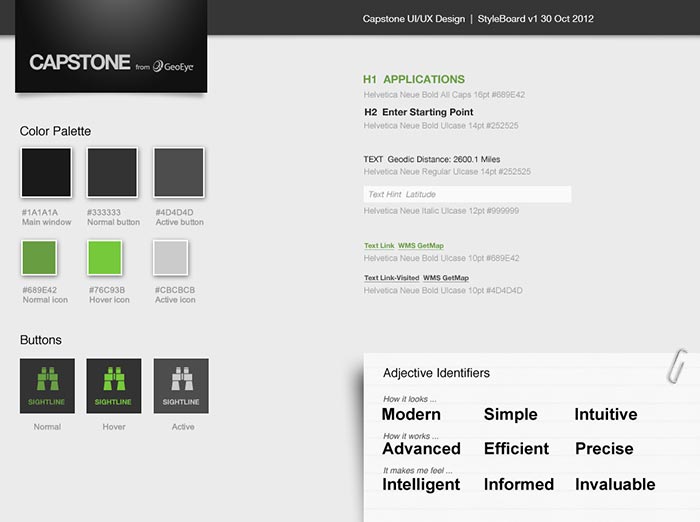Click Helvetica Neue Bold Ulcase 10pt #4D4D4D note
The height and width of the screenshot is (522, 700).
click(x=443, y=291)
